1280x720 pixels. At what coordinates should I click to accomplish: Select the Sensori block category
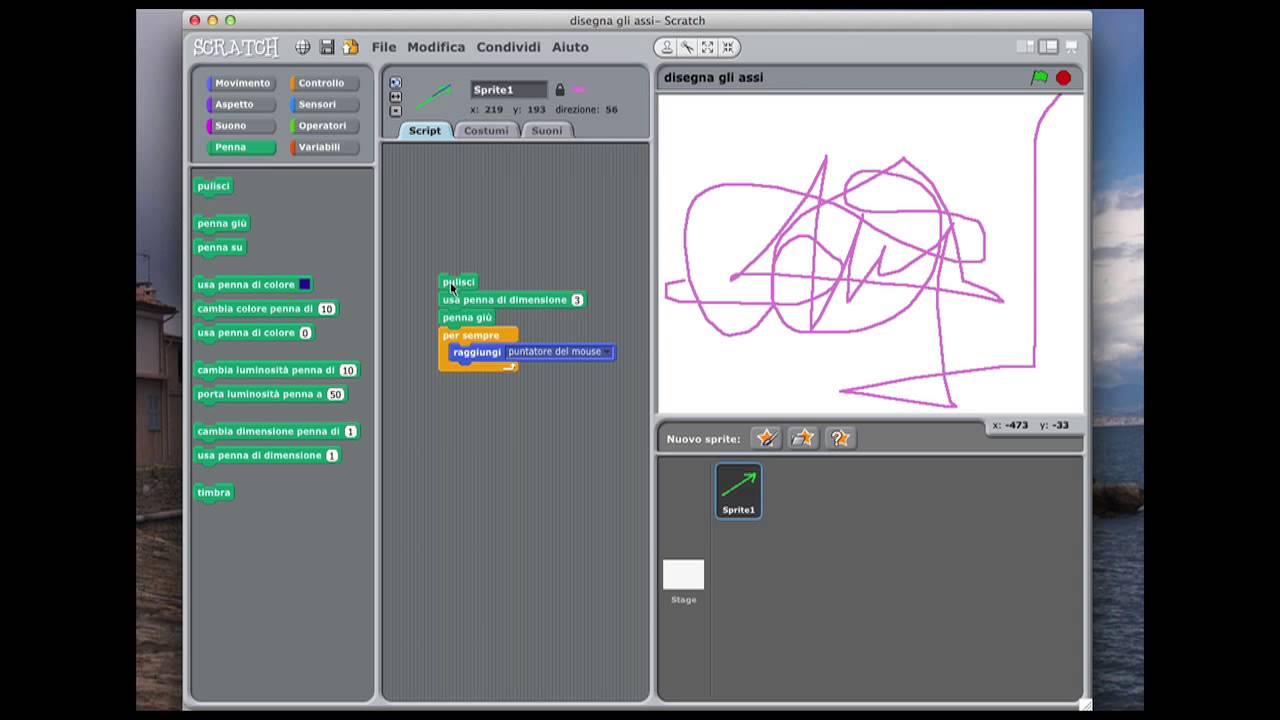[x=324, y=104]
